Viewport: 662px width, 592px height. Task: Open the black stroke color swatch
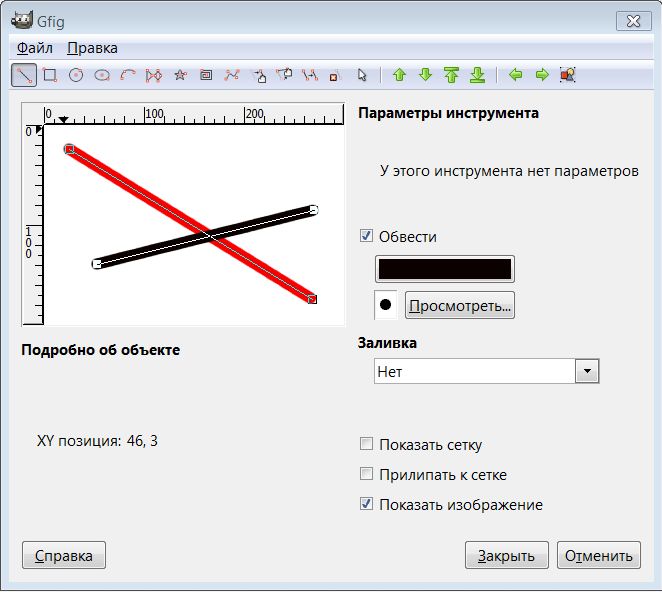coord(444,269)
